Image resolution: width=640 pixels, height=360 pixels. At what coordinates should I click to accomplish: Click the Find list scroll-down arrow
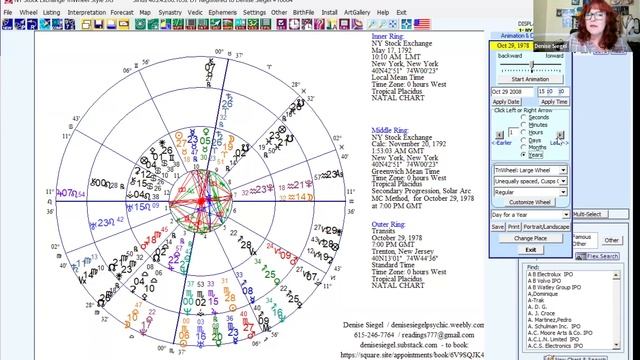click(616, 345)
